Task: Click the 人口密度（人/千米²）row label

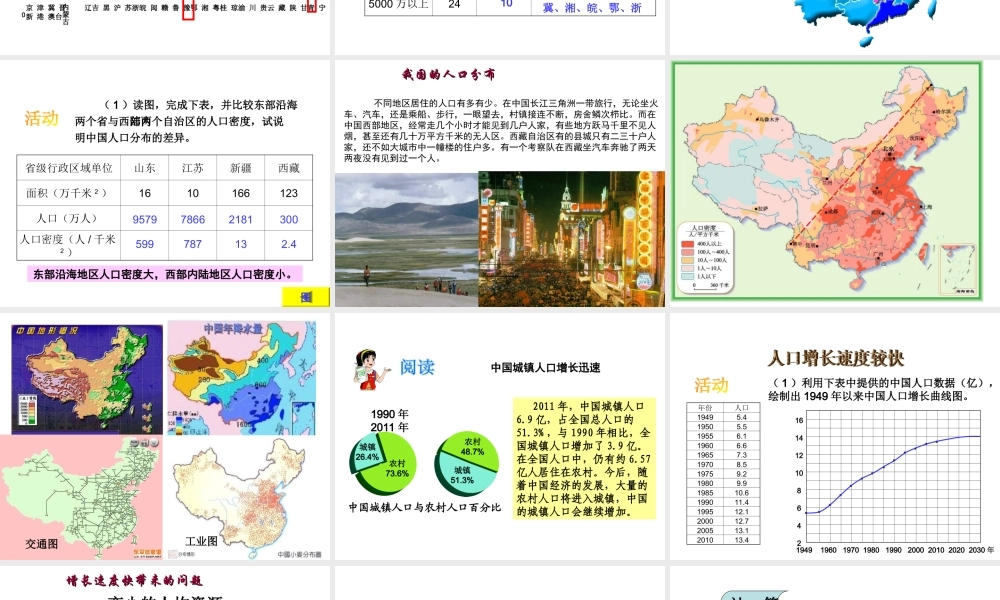Action: click(68, 244)
